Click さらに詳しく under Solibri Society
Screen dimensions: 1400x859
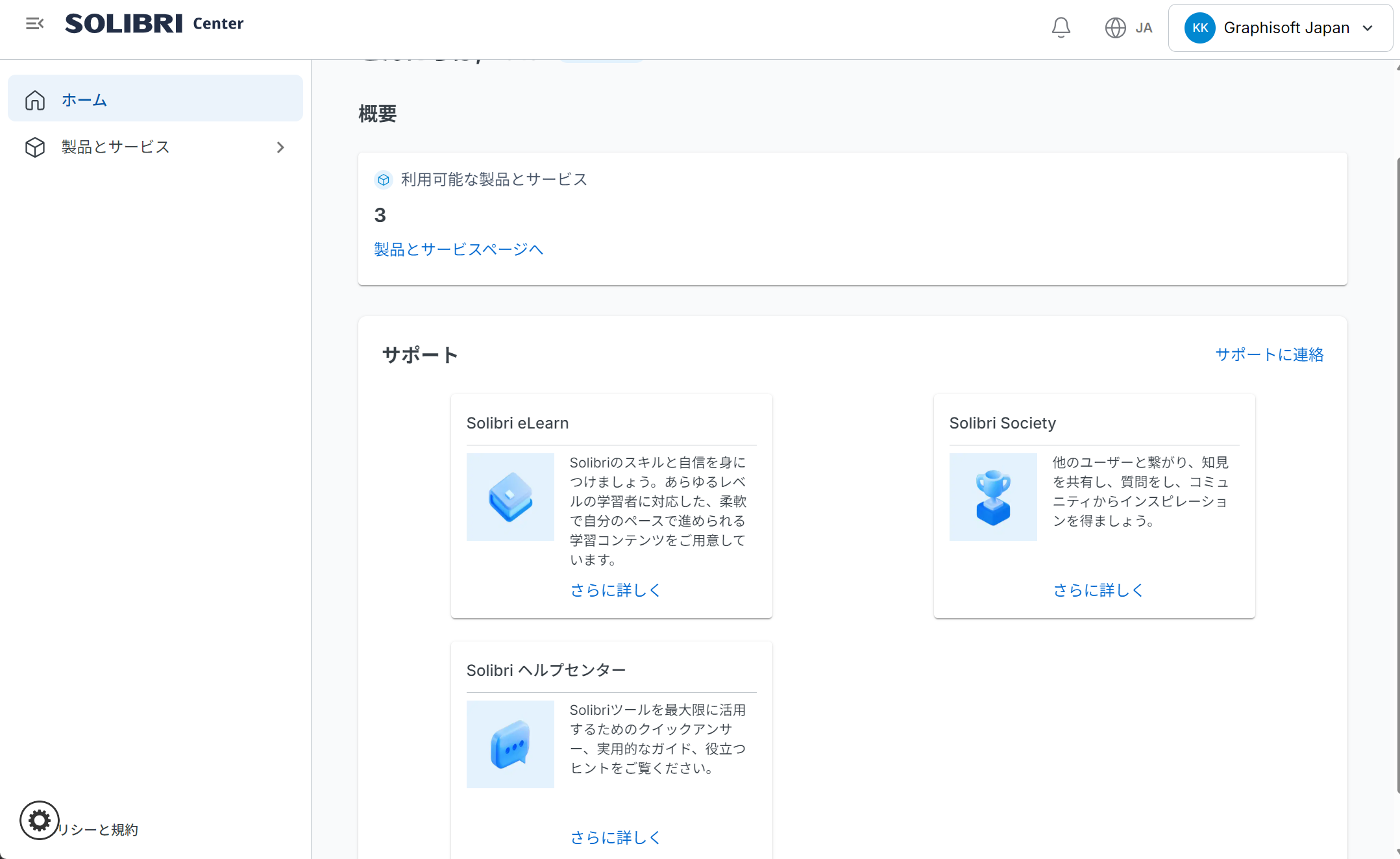tap(1098, 590)
